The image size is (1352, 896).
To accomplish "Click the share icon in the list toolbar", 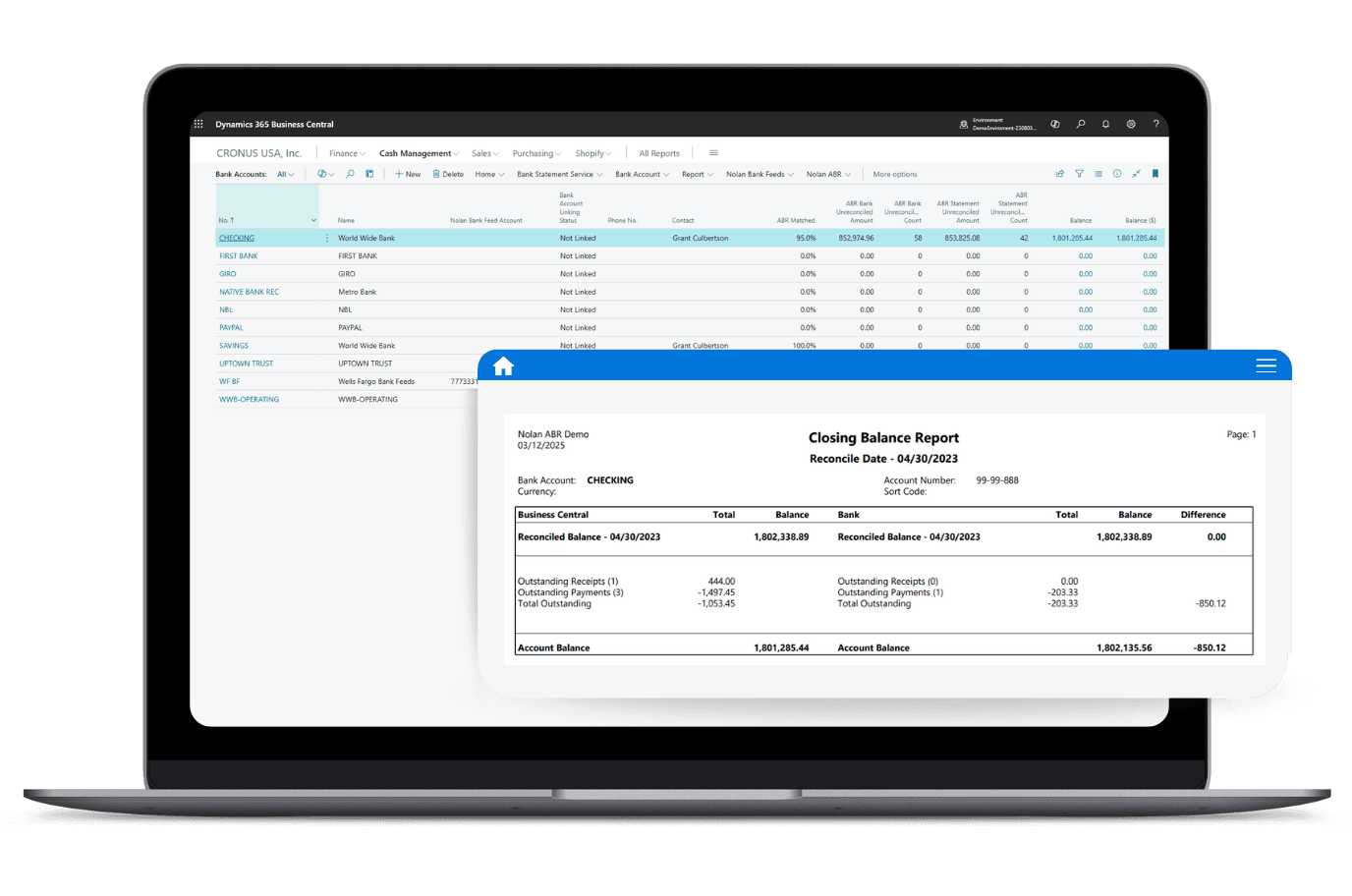I will [x=1059, y=174].
